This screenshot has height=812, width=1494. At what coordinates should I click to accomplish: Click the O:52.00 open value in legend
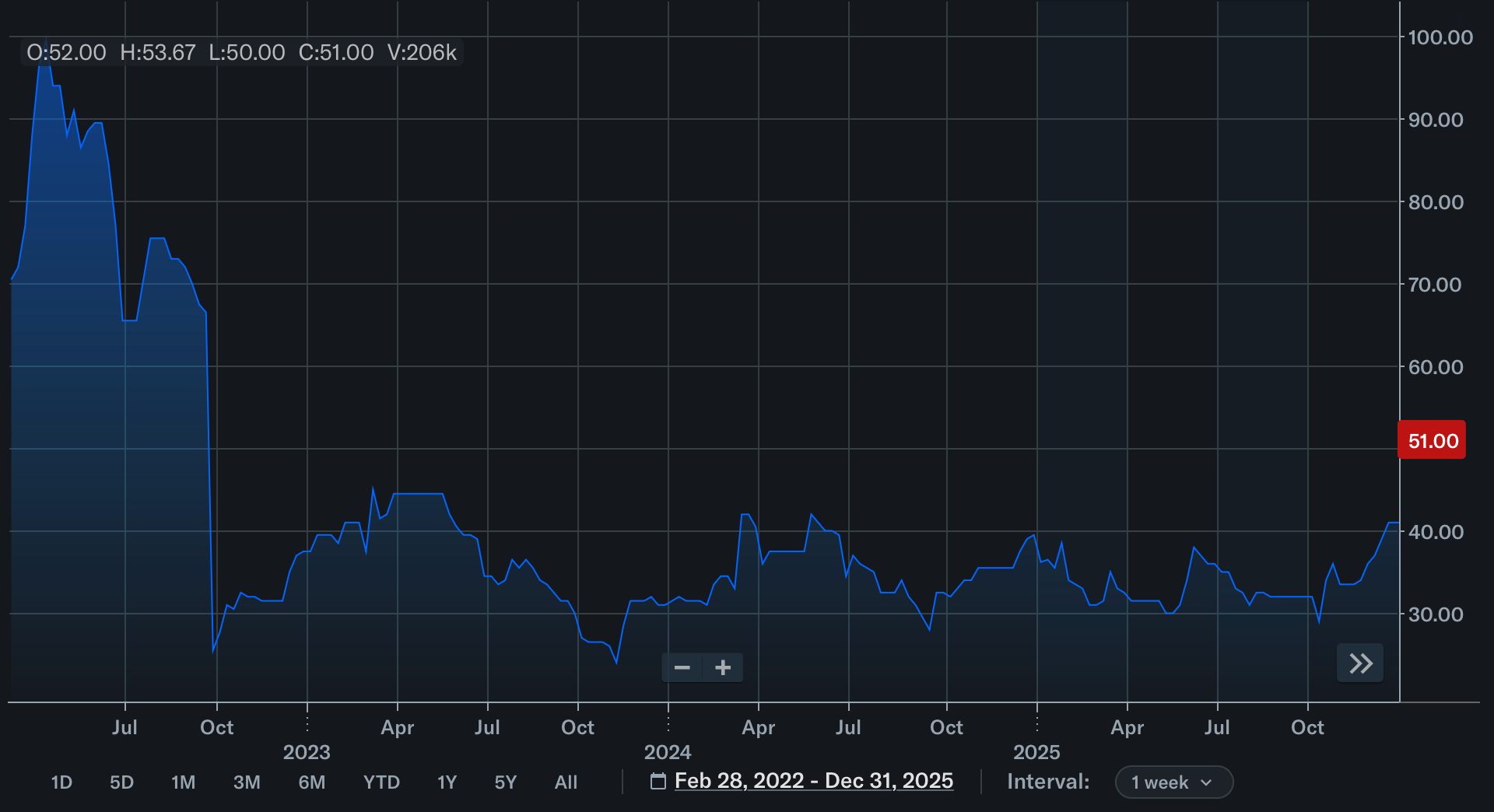[66, 53]
